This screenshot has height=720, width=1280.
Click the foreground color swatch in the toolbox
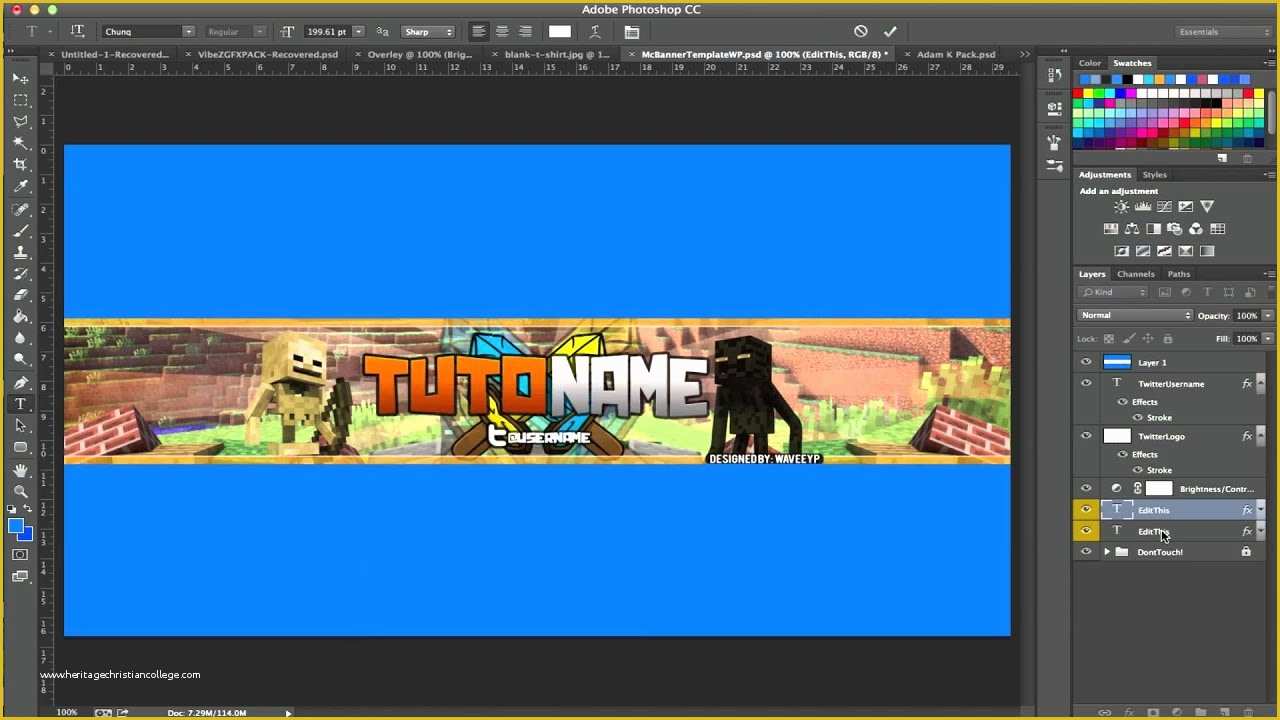click(16, 526)
